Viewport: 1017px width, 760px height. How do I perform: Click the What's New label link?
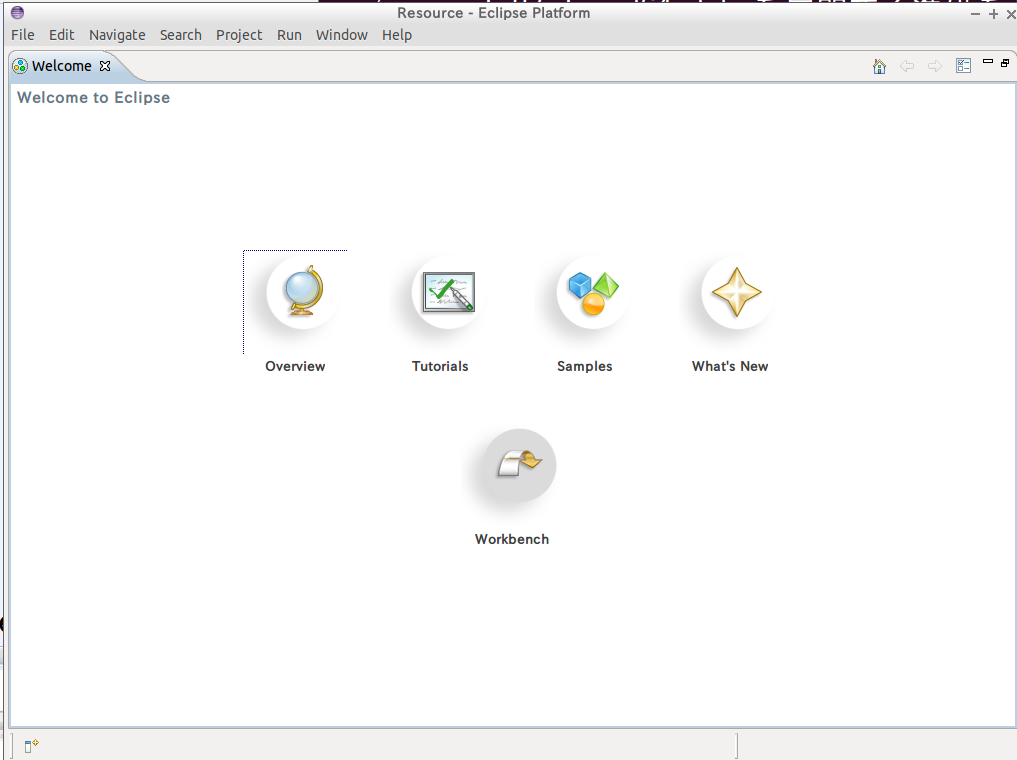730,366
